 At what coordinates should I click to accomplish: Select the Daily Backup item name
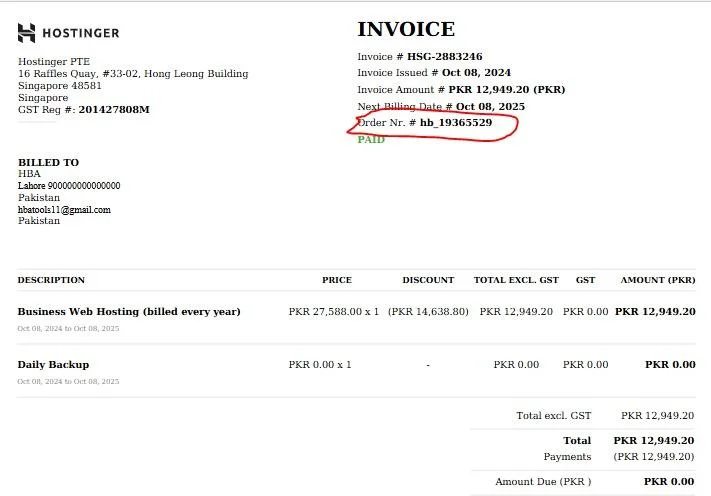coord(54,365)
